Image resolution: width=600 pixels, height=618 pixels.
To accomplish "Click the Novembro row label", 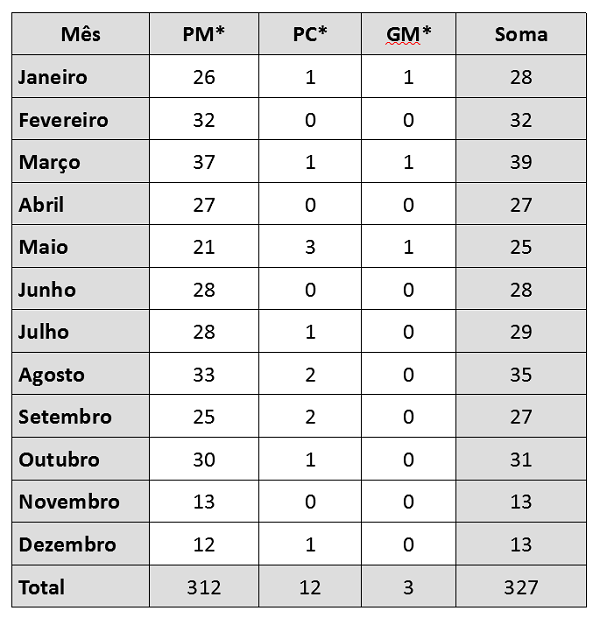I will 68,502.
